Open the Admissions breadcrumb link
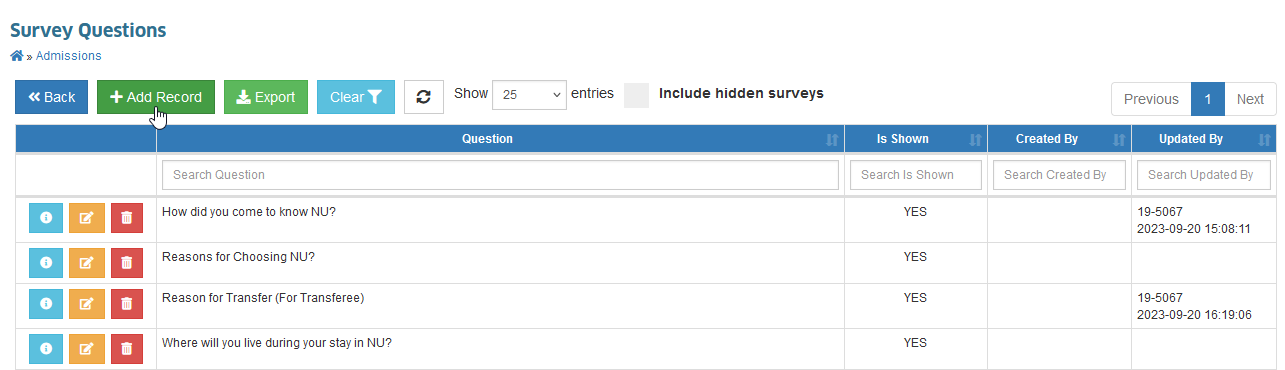This screenshot has width=1285, height=370. [68, 56]
